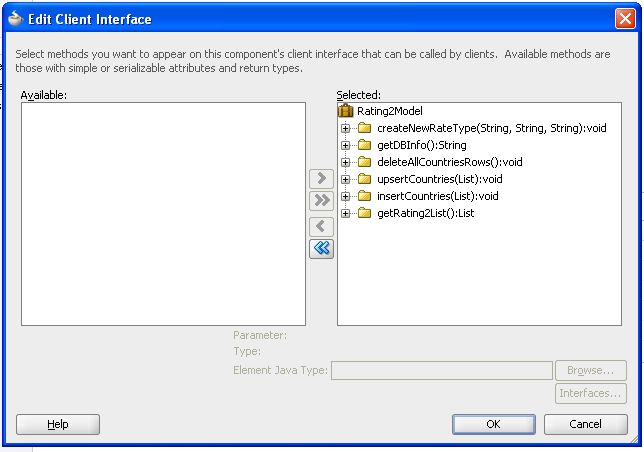Click the folder icon beside insertCountries
Viewport: 644px width, 452px height.
(x=364, y=196)
